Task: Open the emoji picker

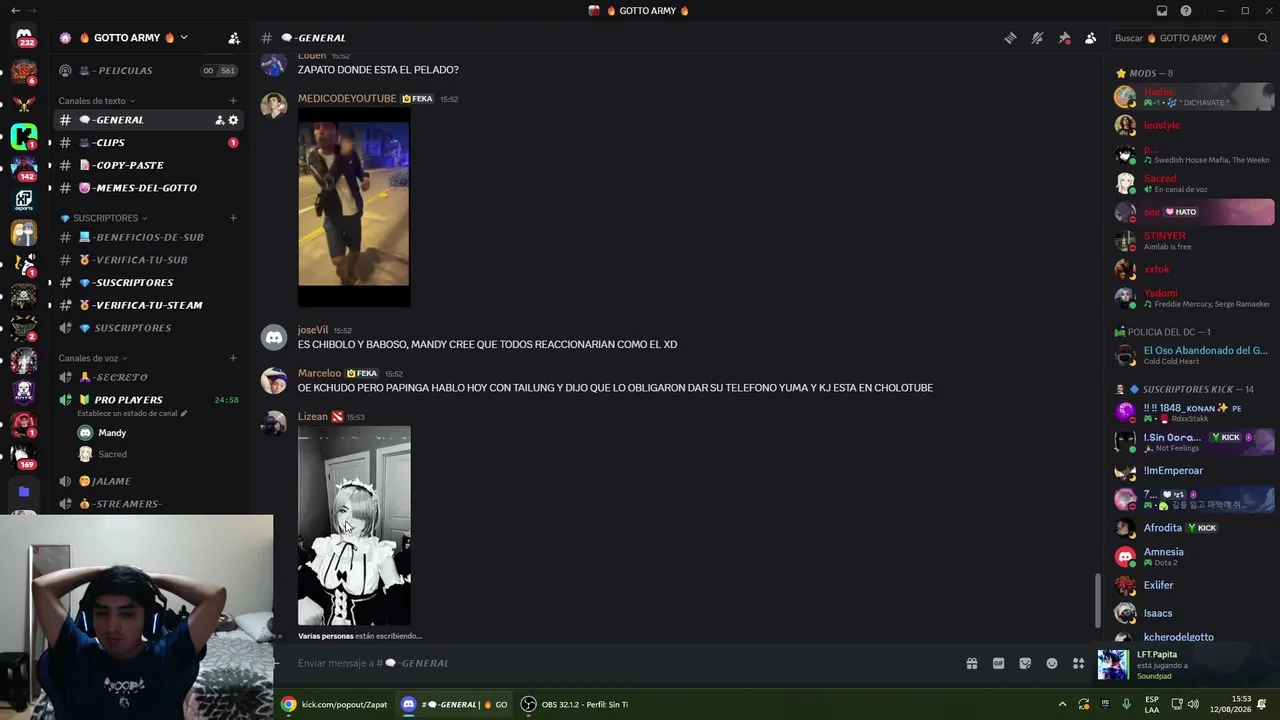Action: (x=1052, y=663)
